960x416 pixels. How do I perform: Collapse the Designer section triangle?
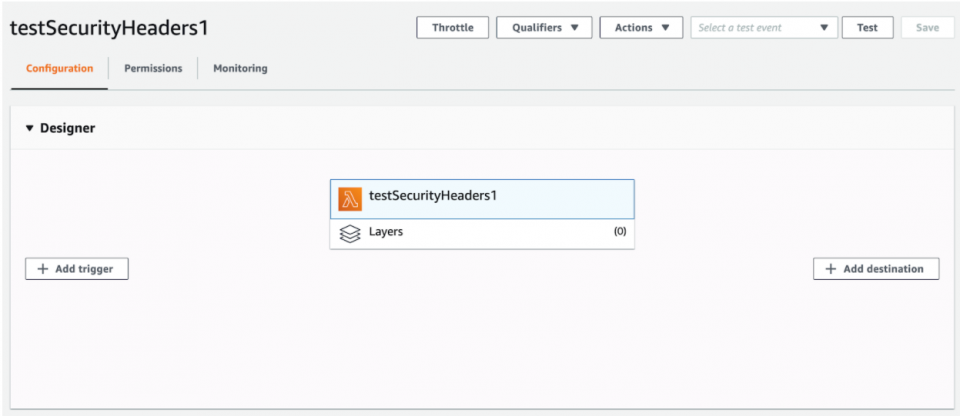click(30, 128)
